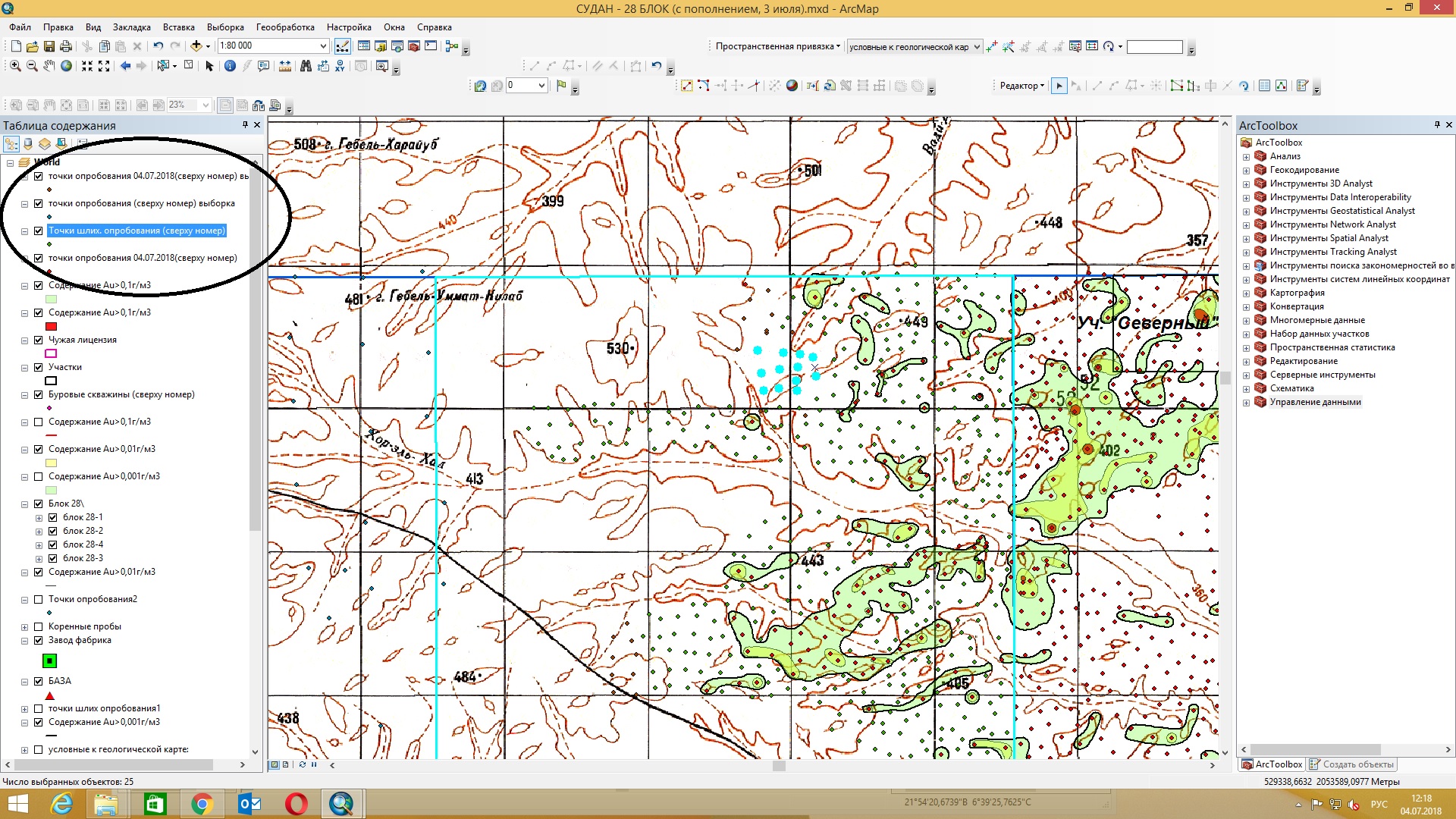
Task: Uncheck the Чужая лицензия layer
Action: pos(38,340)
